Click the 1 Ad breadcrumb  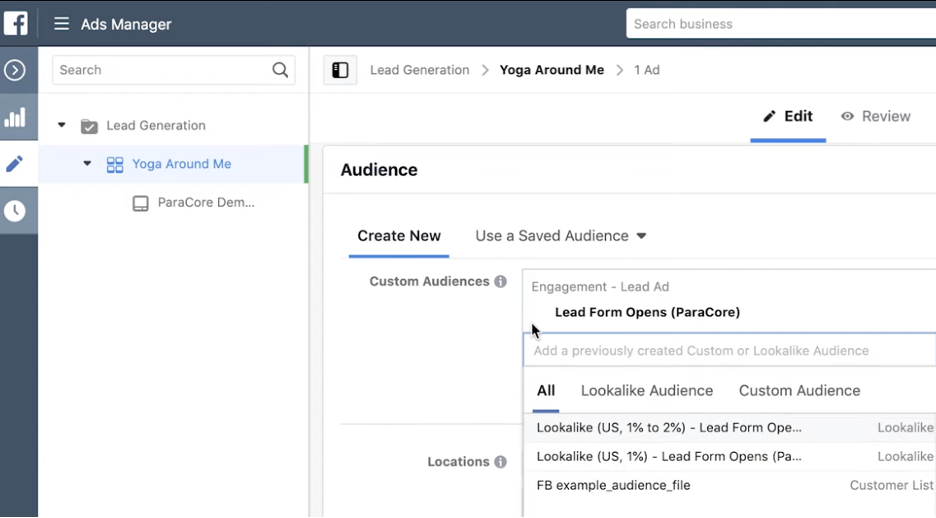[x=646, y=70]
